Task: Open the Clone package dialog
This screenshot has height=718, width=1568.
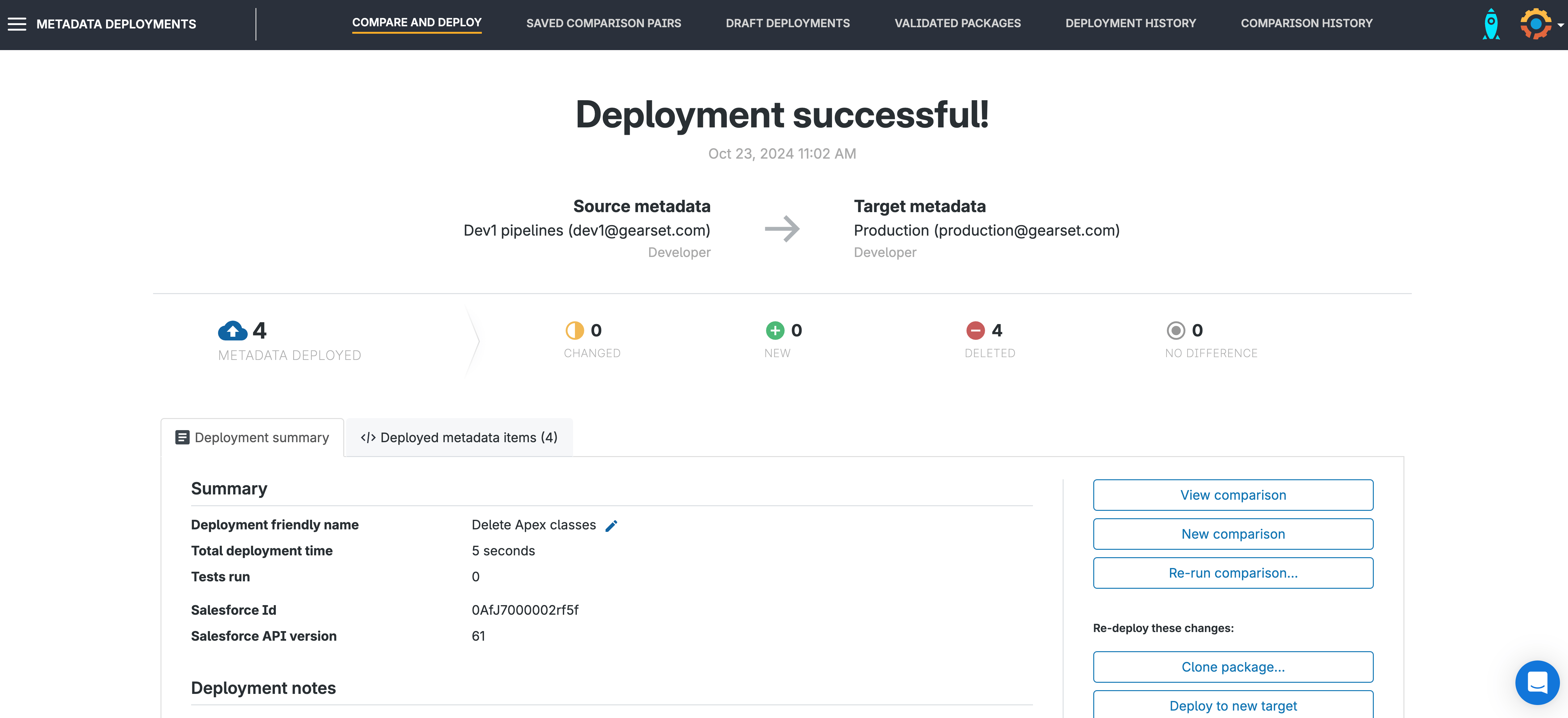Action: 1233,667
